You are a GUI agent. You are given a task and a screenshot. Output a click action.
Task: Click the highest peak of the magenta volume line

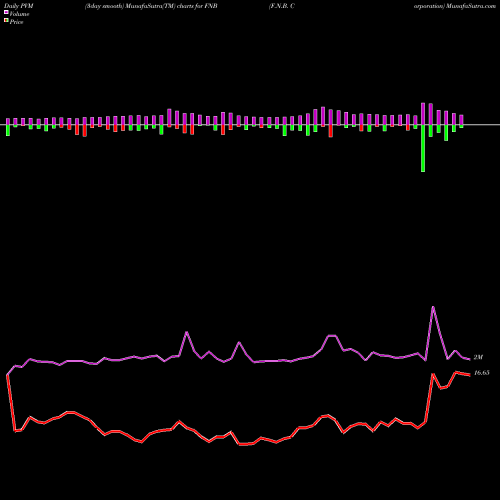tap(433, 307)
